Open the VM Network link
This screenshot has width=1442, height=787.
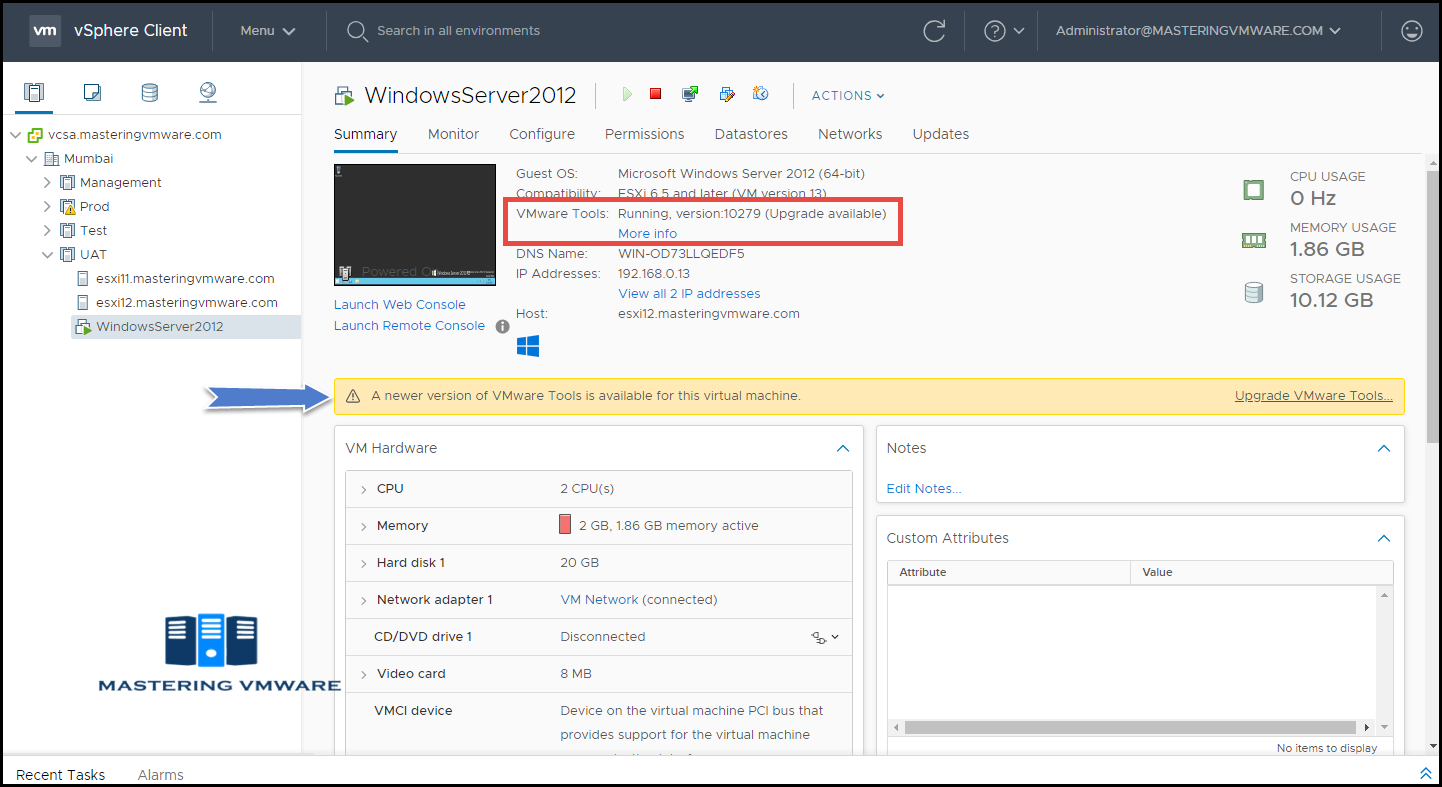[599, 600]
